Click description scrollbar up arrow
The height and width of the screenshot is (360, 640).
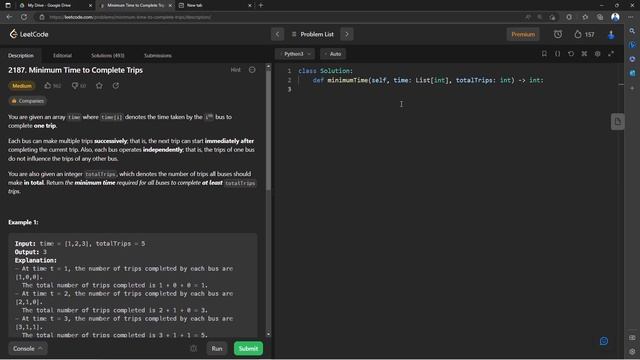(268, 66)
